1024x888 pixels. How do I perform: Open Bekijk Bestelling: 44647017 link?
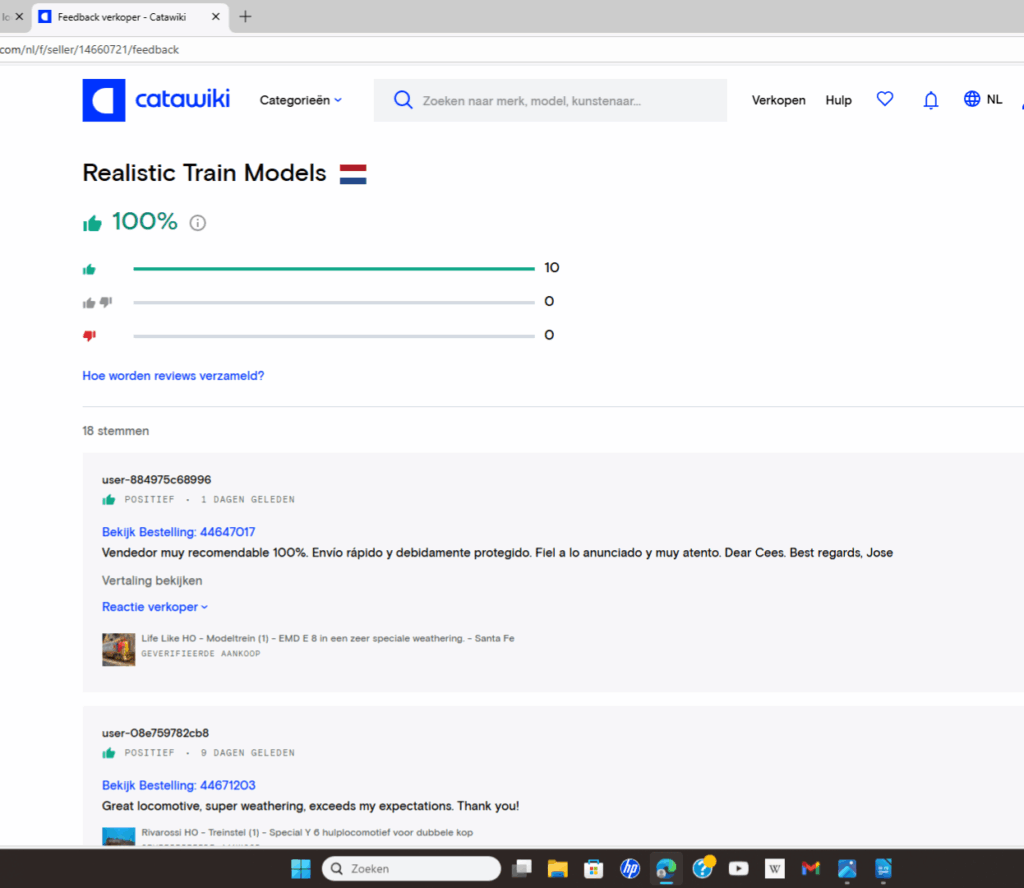pyautogui.click(x=178, y=532)
